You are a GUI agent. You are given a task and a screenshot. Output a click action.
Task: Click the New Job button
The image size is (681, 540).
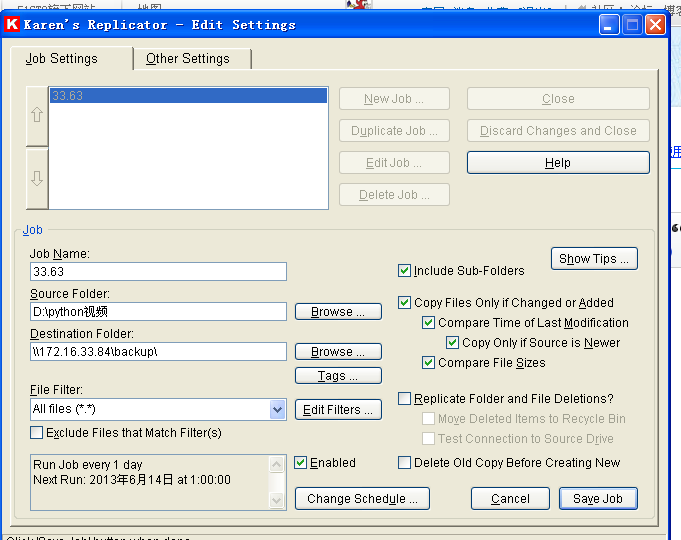(394, 99)
